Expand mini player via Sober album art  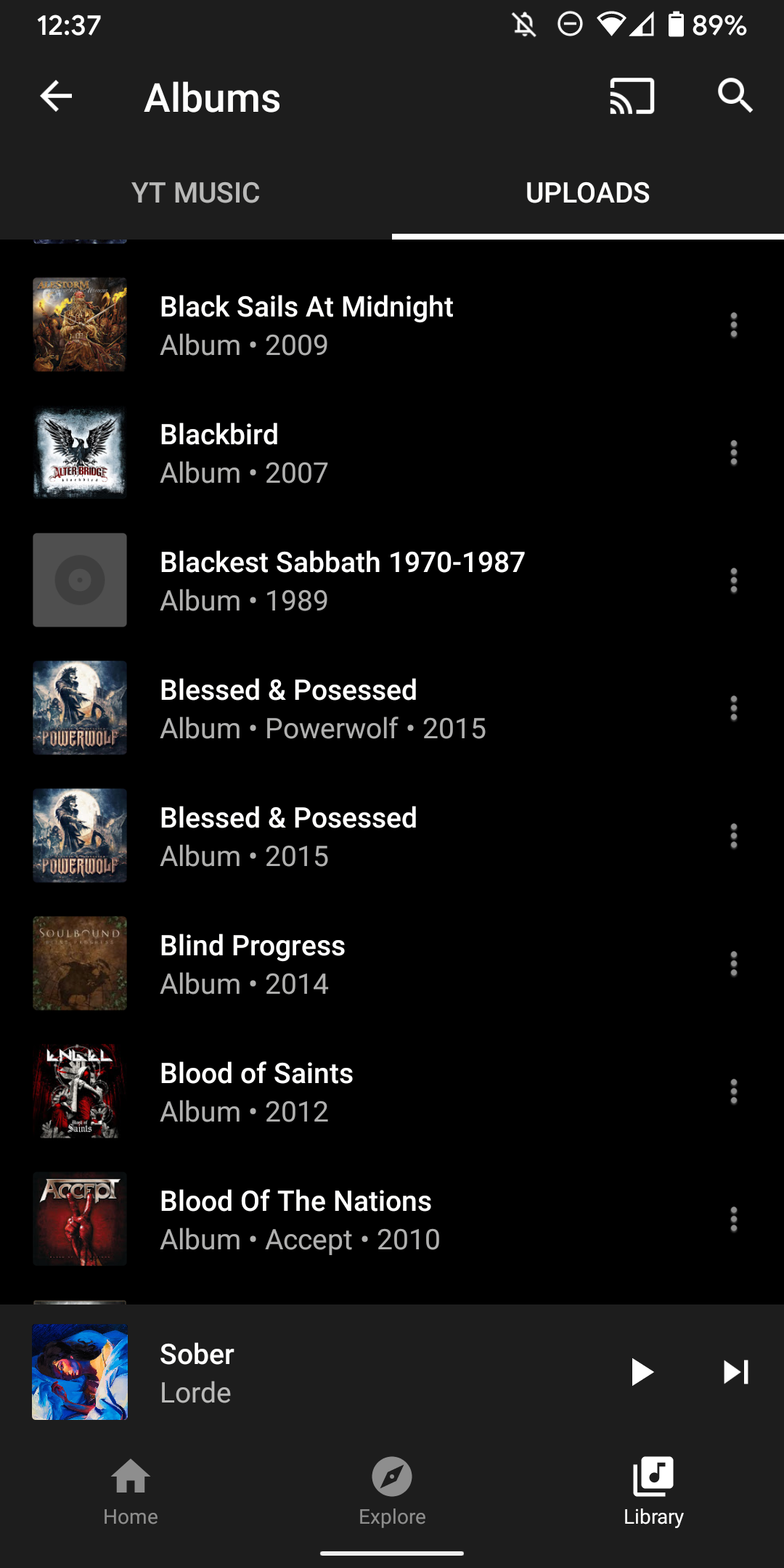click(80, 1372)
